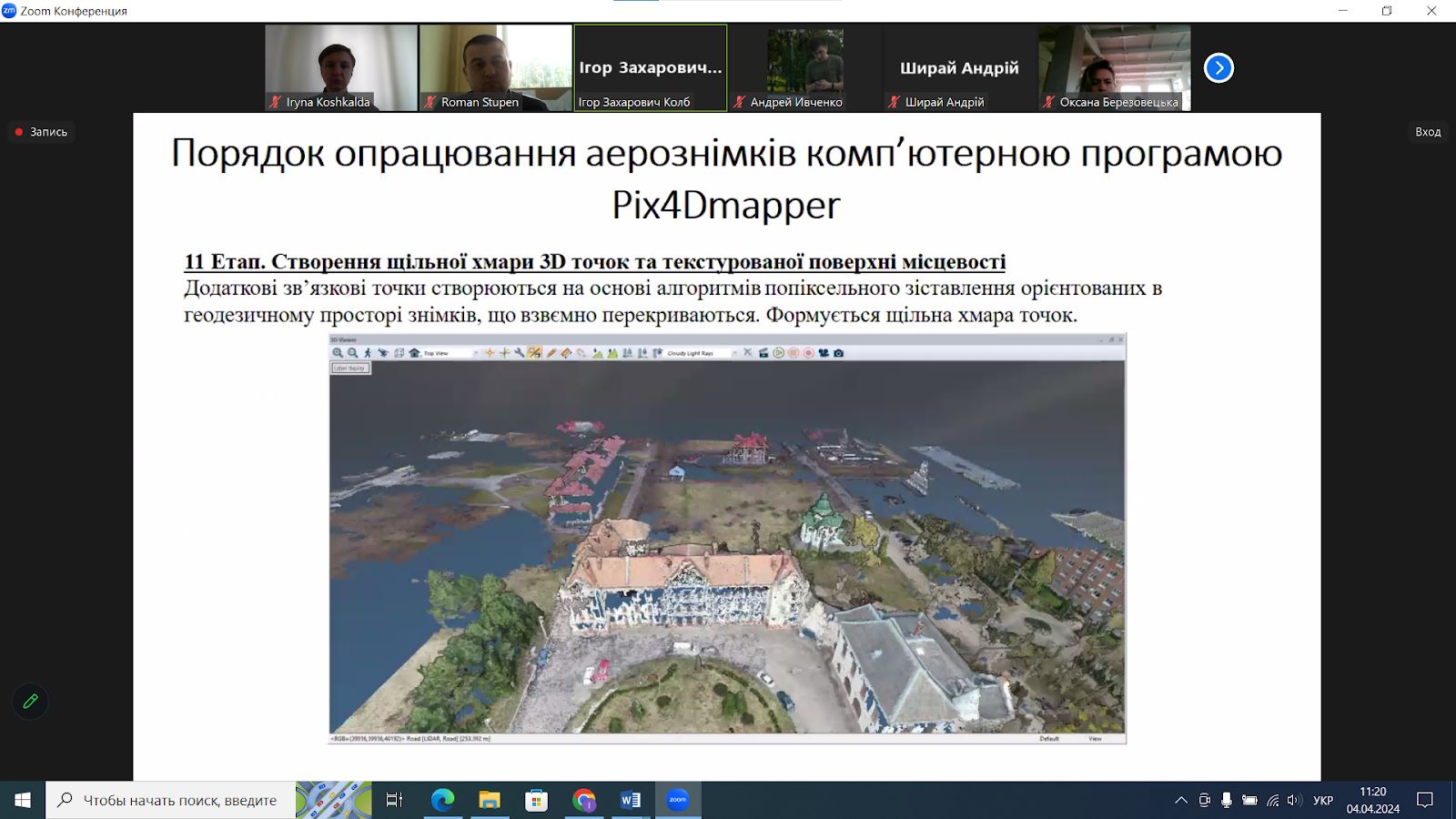Select the walk mode icon in 3D Viewer

(x=368, y=353)
